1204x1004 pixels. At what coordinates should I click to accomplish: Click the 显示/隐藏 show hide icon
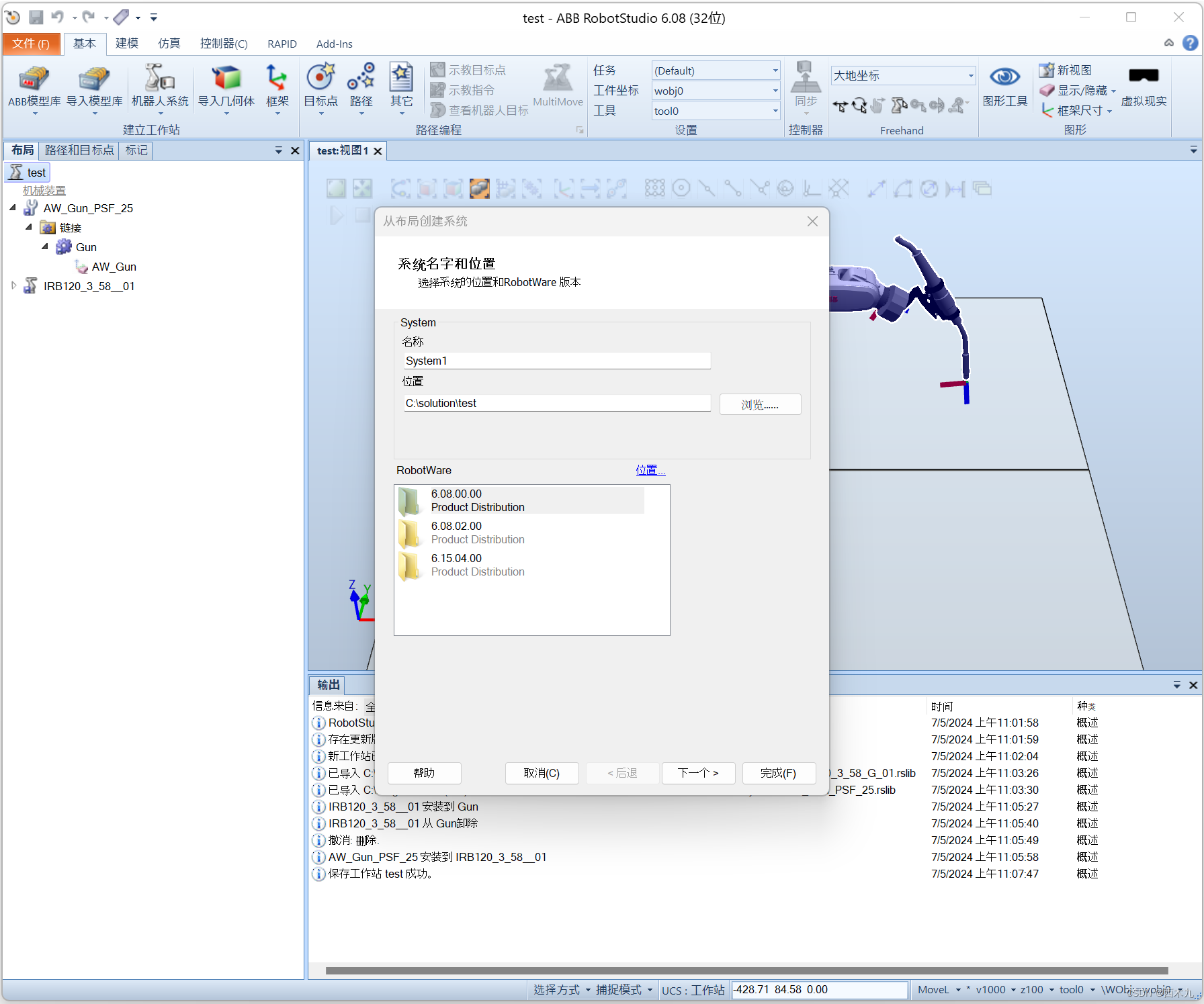point(1047,90)
